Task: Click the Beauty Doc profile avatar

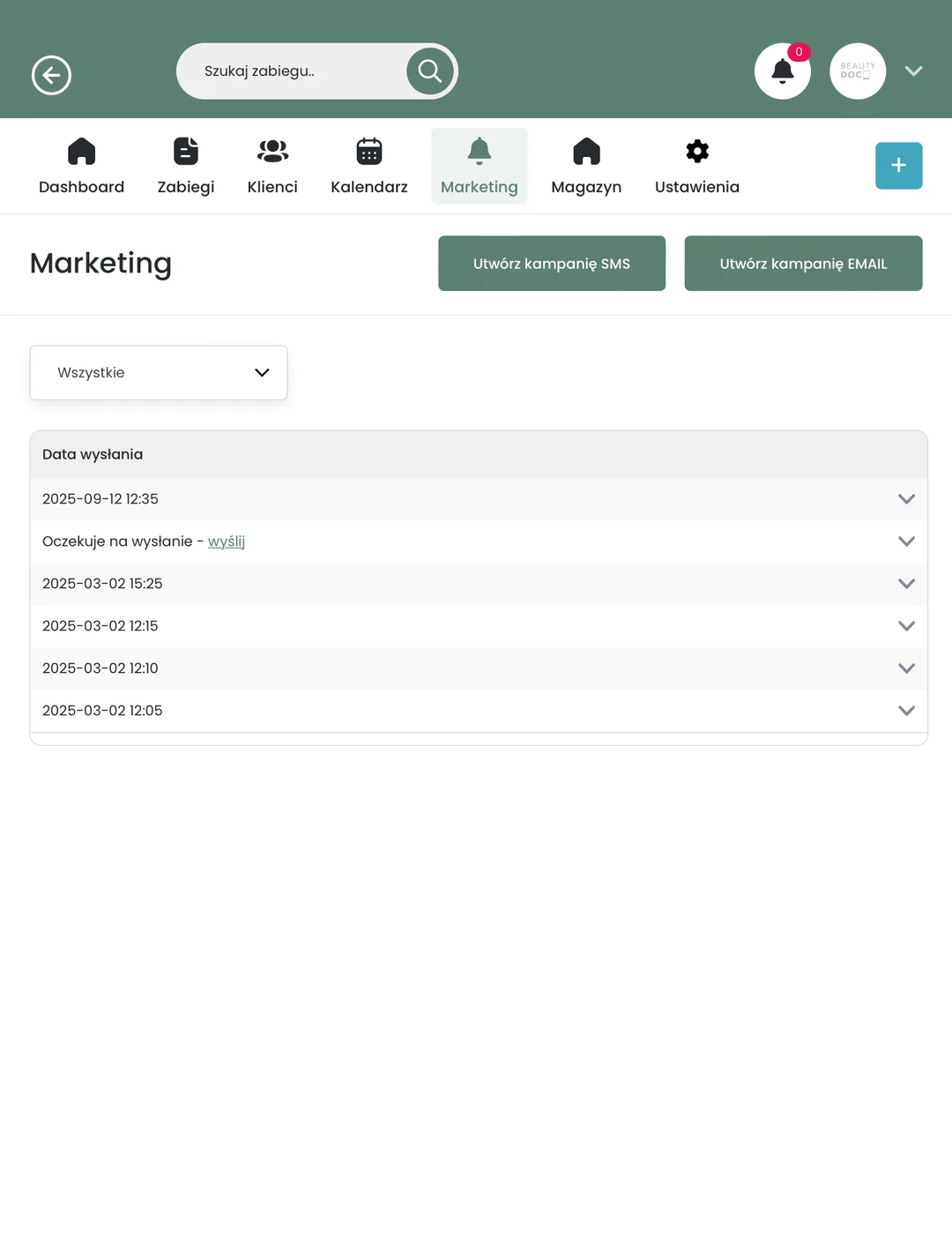Action: point(858,71)
